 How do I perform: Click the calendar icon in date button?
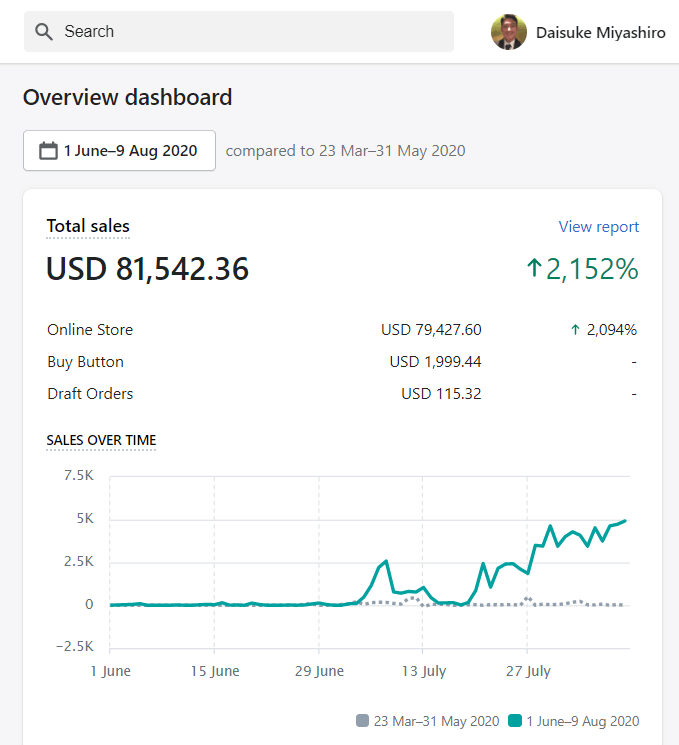pyautogui.click(x=48, y=151)
